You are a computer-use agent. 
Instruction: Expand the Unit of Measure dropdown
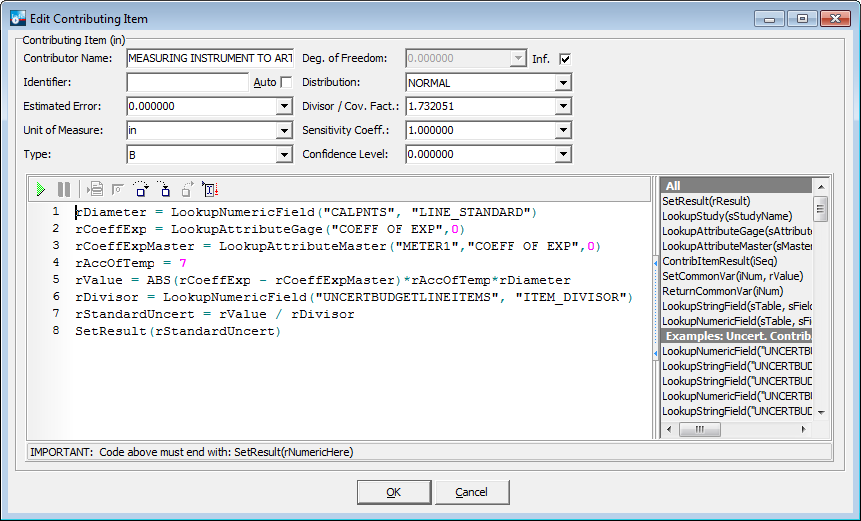click(283, 130)
